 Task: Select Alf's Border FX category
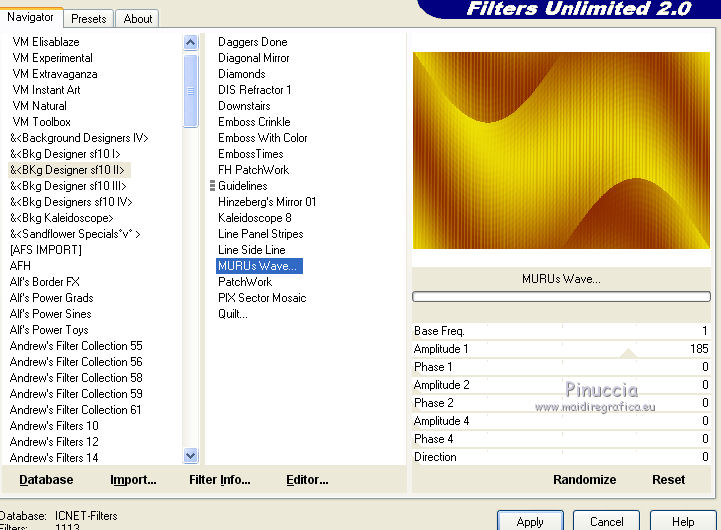(45, 282)
